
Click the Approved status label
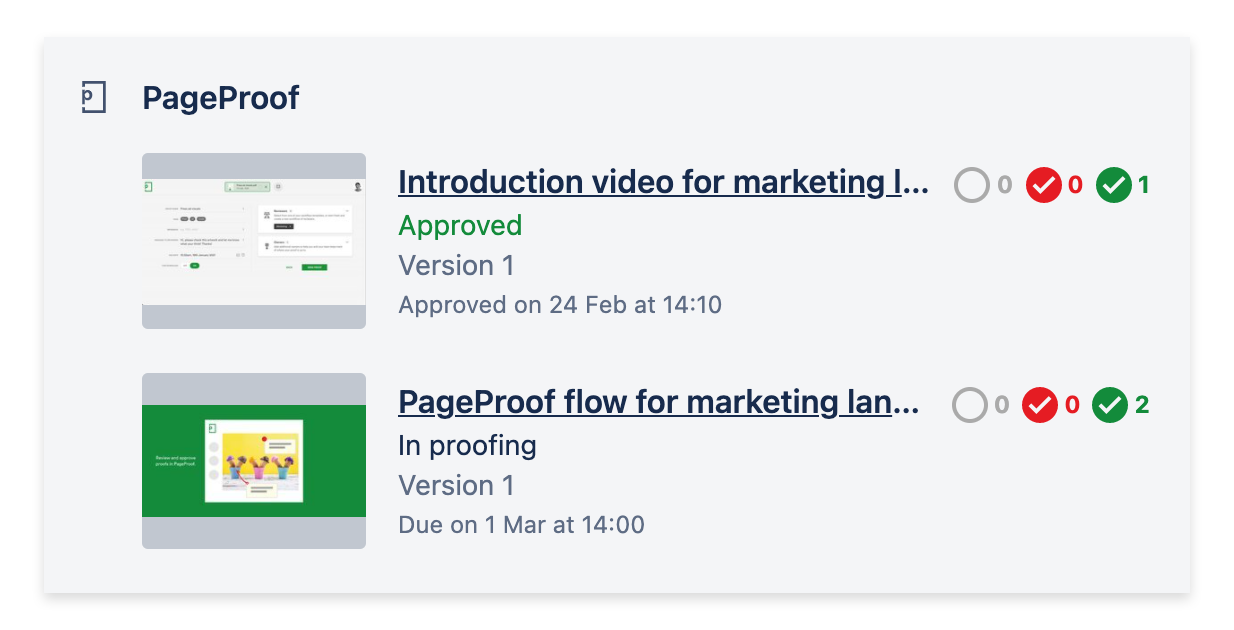coord(460,225)
